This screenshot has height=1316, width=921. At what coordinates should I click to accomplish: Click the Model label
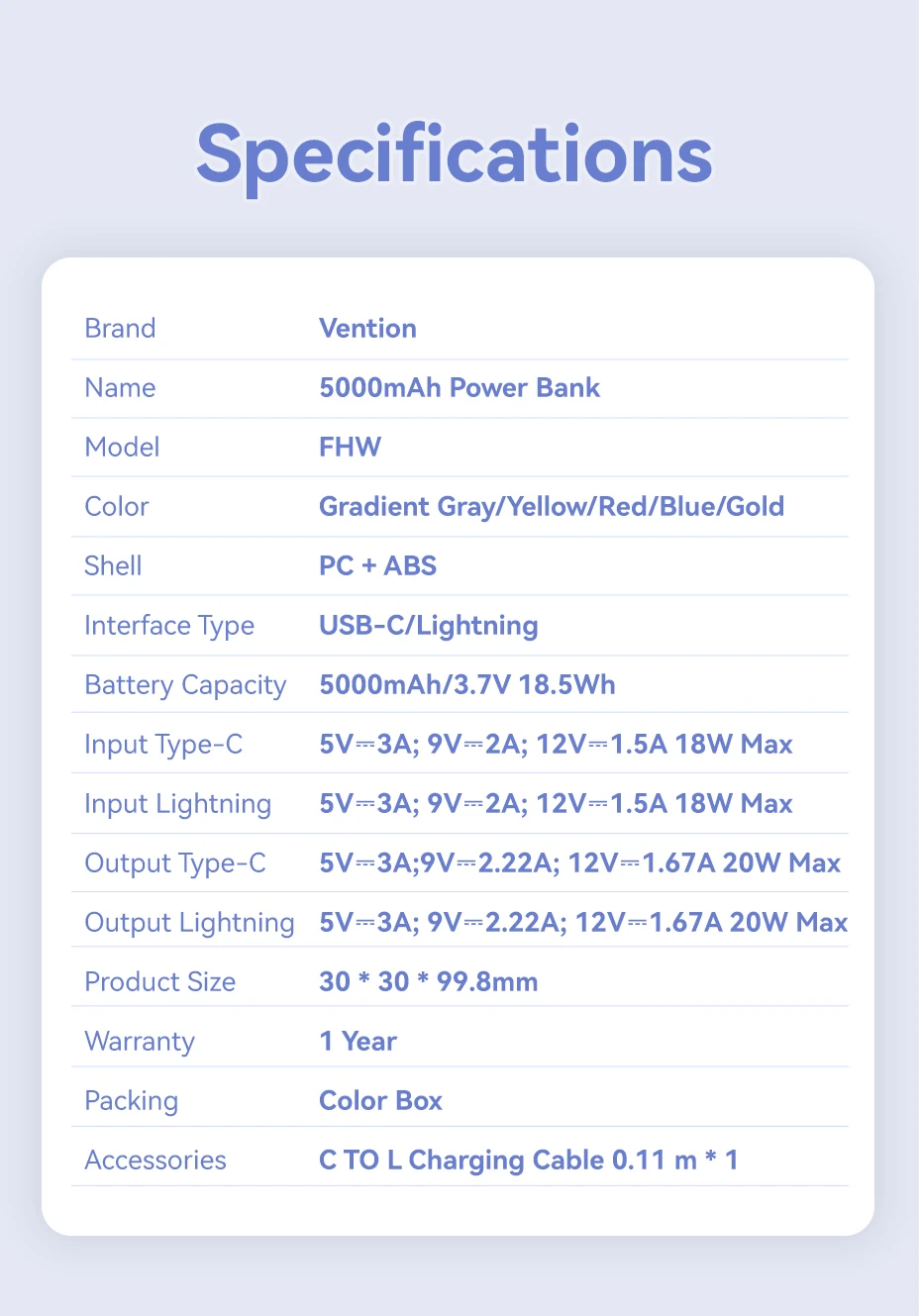coord(122,447)
